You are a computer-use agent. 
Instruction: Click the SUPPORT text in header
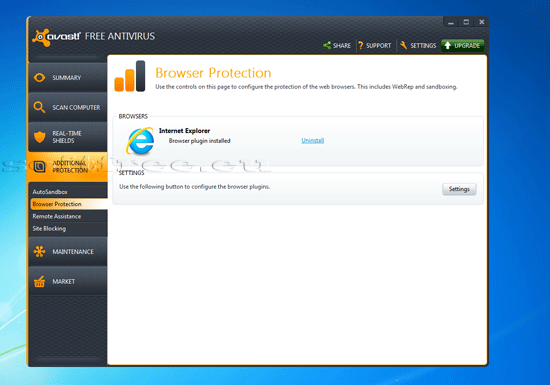378,46
